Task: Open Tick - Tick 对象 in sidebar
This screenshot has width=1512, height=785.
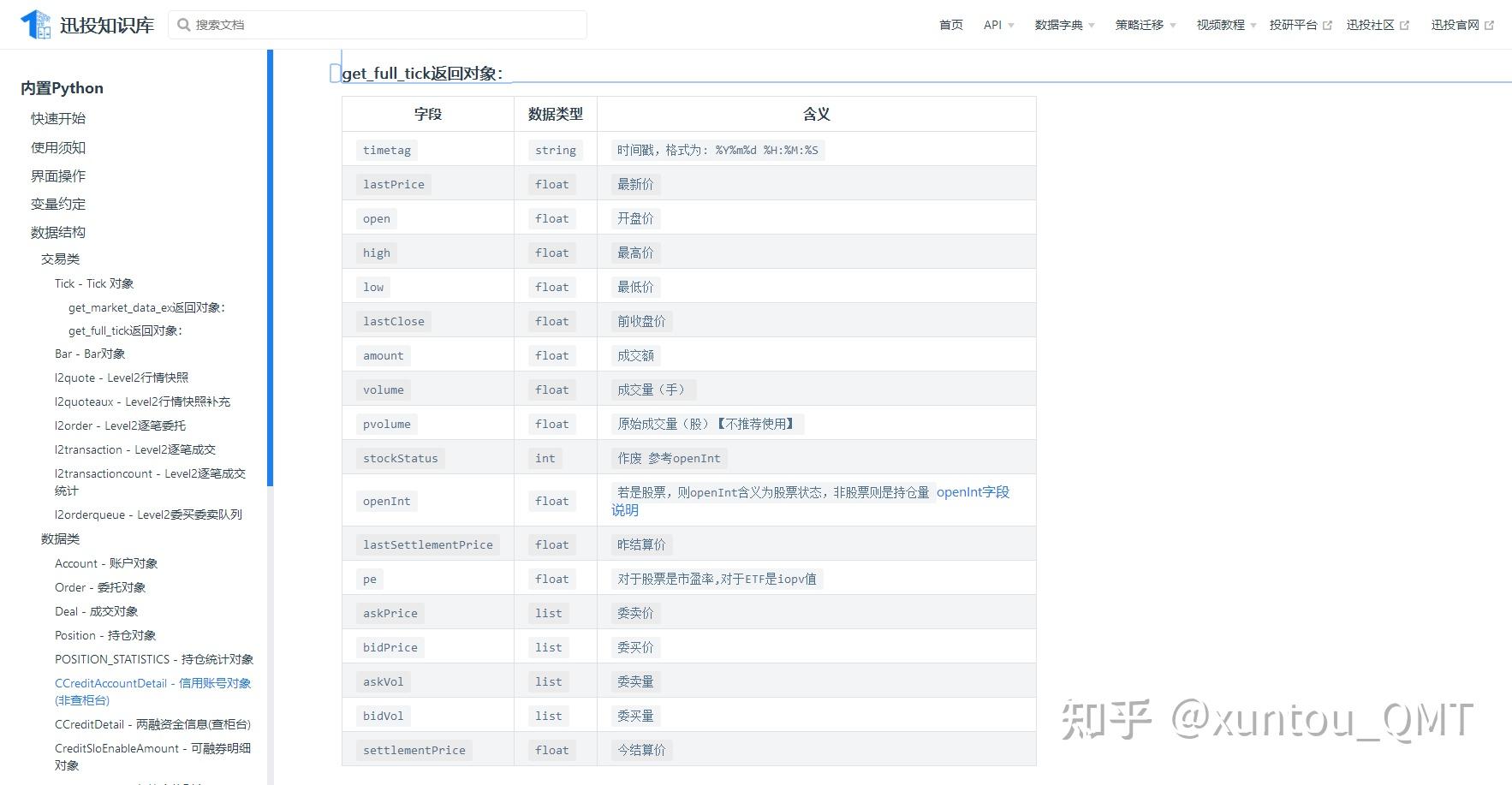Action: (x=94, y=283)
